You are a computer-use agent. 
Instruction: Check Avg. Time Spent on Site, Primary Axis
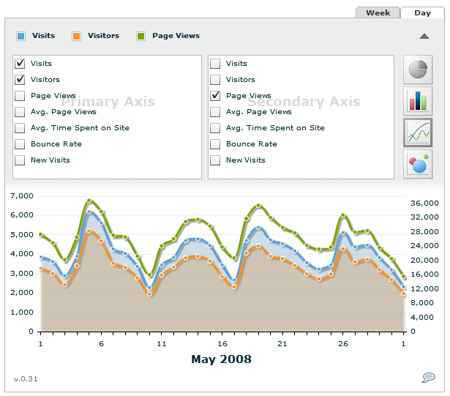coord(20,128)
